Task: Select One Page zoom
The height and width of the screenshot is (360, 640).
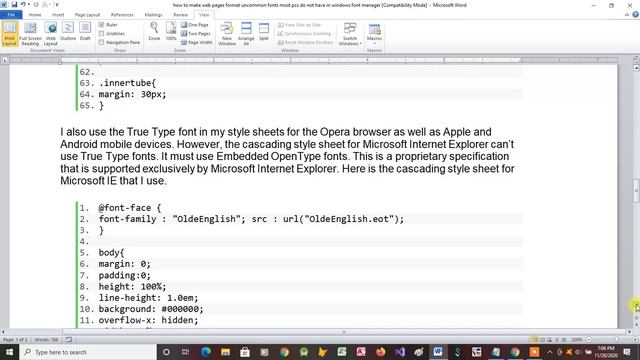Action: tap(195, 25)
